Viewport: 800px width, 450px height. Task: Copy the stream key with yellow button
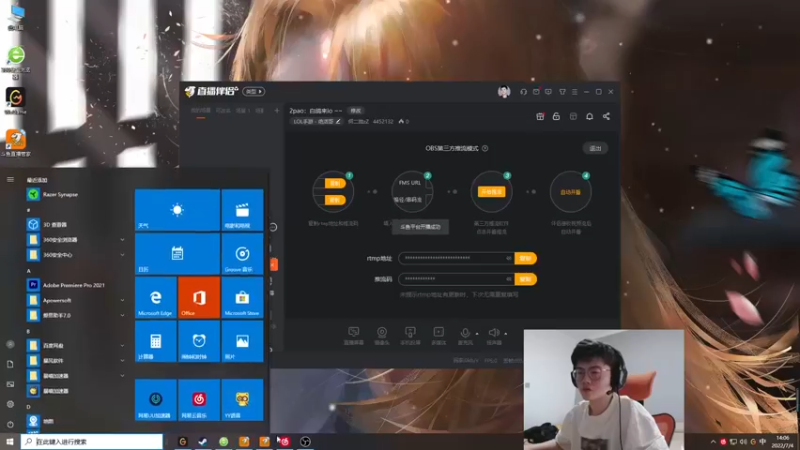point(525,279)
